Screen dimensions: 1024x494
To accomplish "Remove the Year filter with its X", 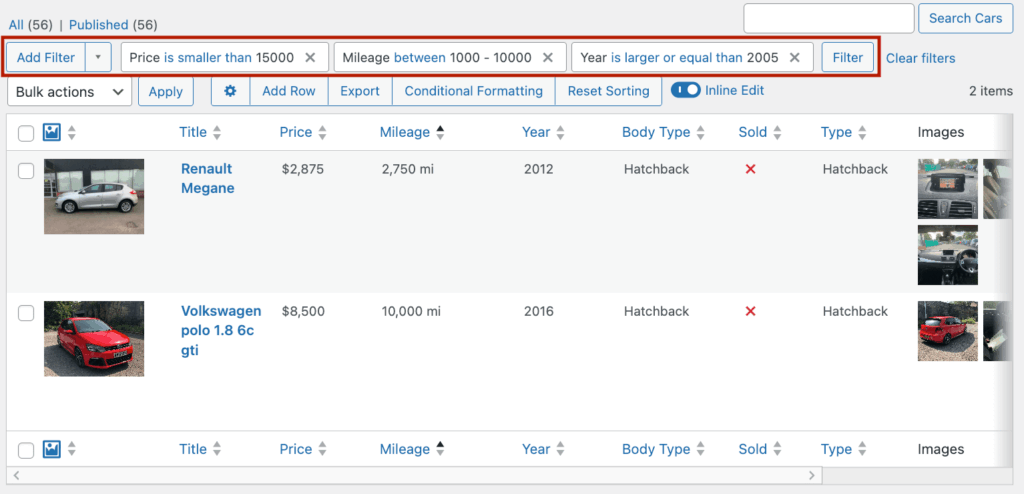I will (x=795, y=58).
